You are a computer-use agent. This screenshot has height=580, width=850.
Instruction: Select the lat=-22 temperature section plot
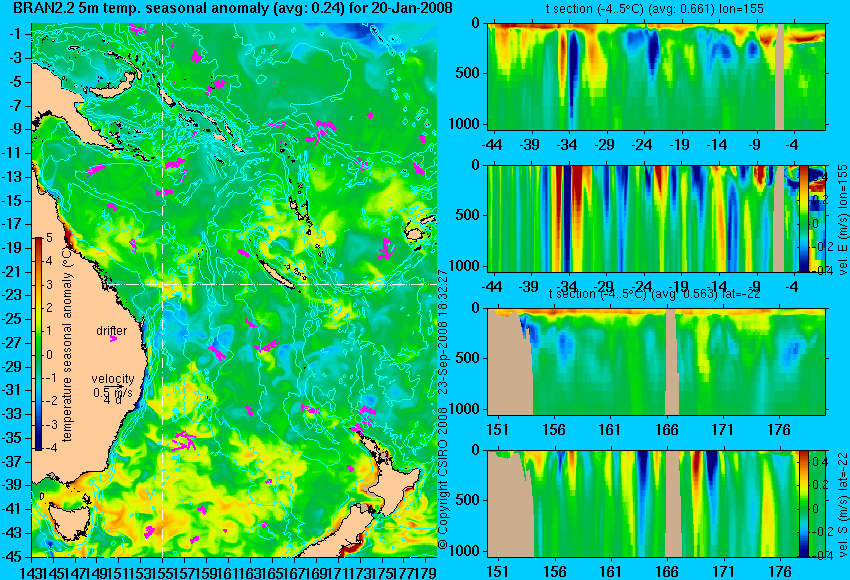click(656, 362)
